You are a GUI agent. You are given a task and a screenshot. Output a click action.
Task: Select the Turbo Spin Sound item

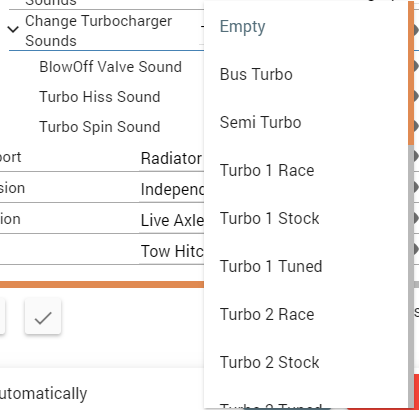click(x=100, y=127)
